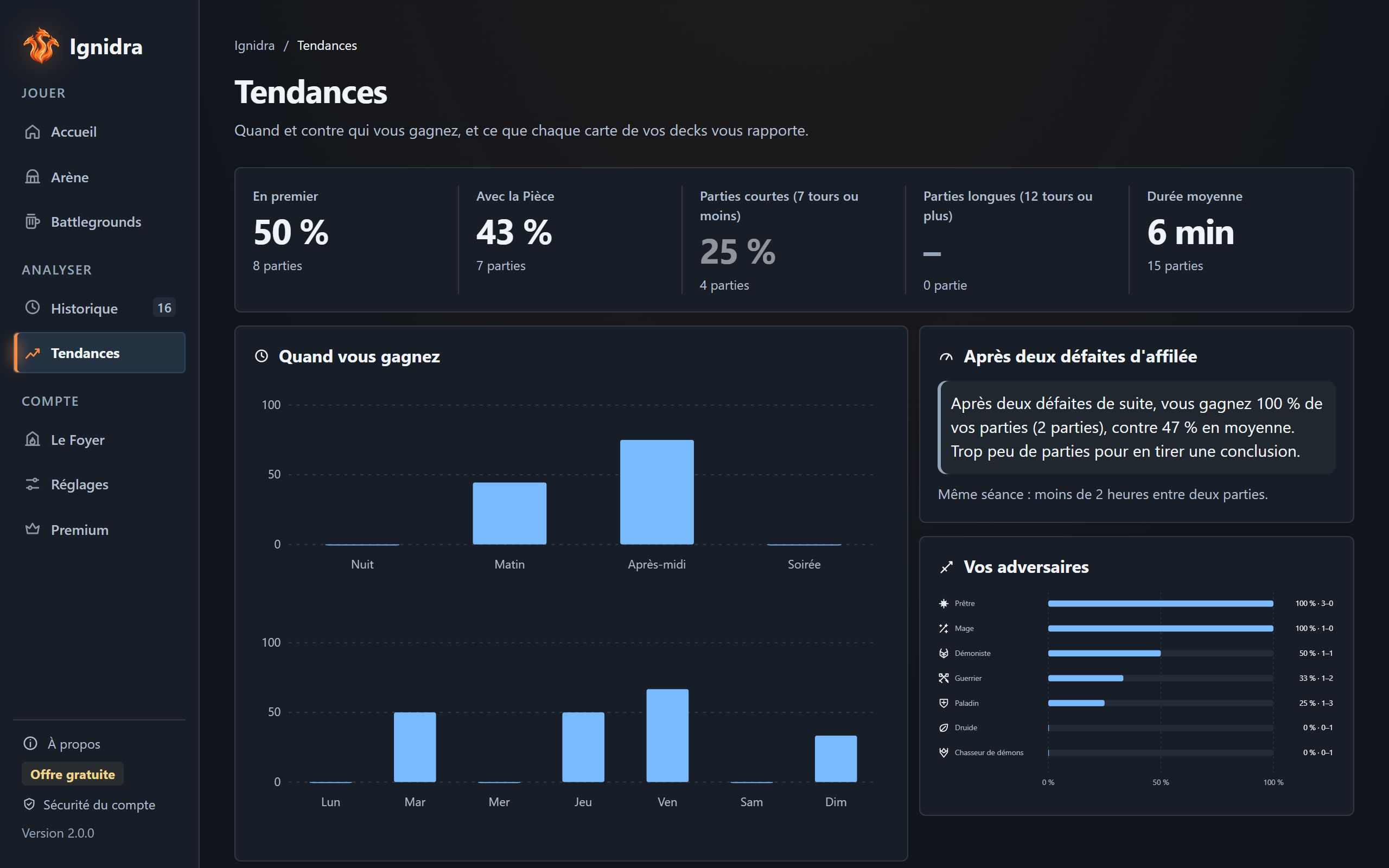Click the Battlegrounds mug icon
The image size is (1389, 868).
(x=33, y=221)
